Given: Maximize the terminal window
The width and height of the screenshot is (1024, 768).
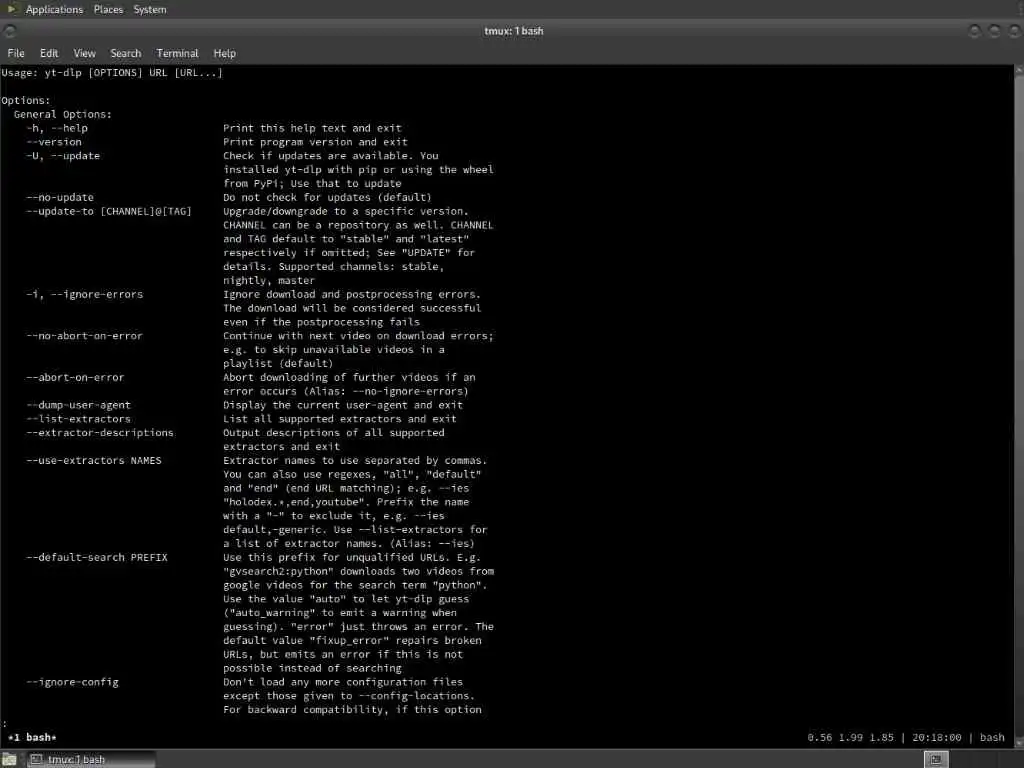Looking at the screenshot, I should (x=995, y=31).
